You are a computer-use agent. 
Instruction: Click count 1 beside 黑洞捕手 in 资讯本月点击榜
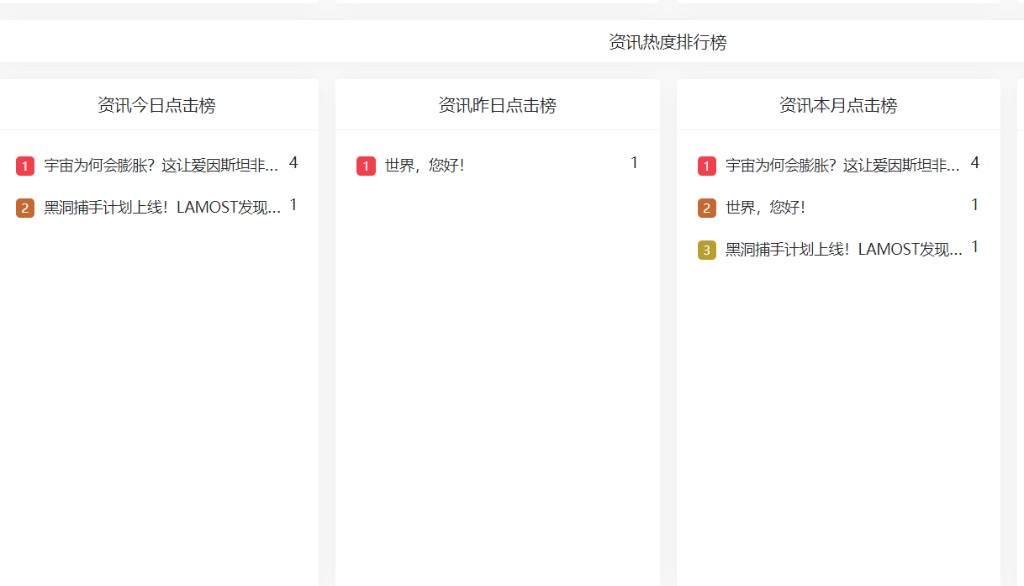(975, 247)
